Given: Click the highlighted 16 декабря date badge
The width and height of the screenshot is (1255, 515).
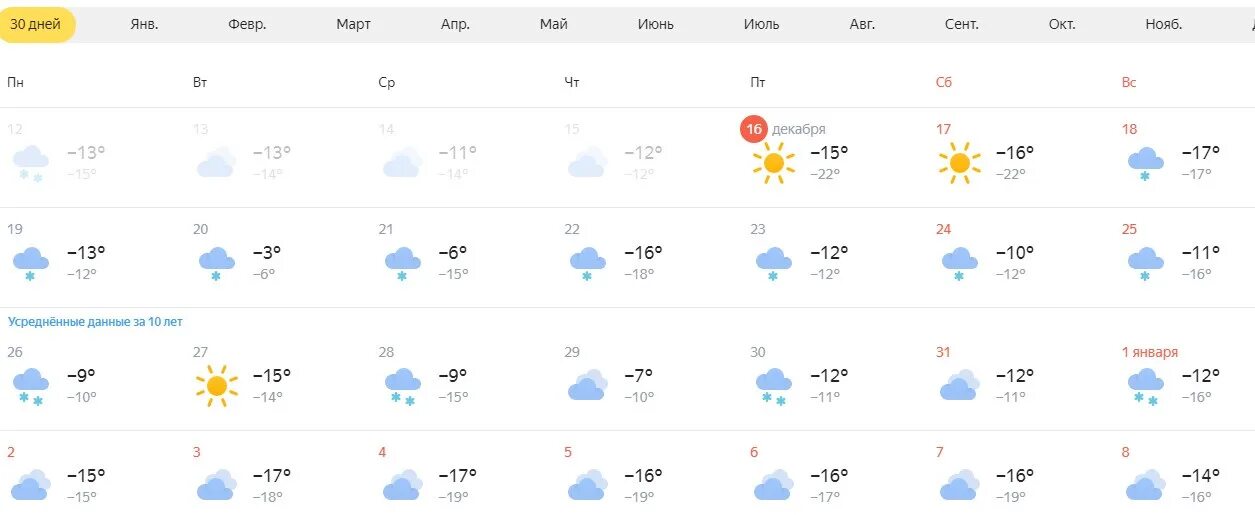Looking at the screenshot, I should click(x=754, y=129).
